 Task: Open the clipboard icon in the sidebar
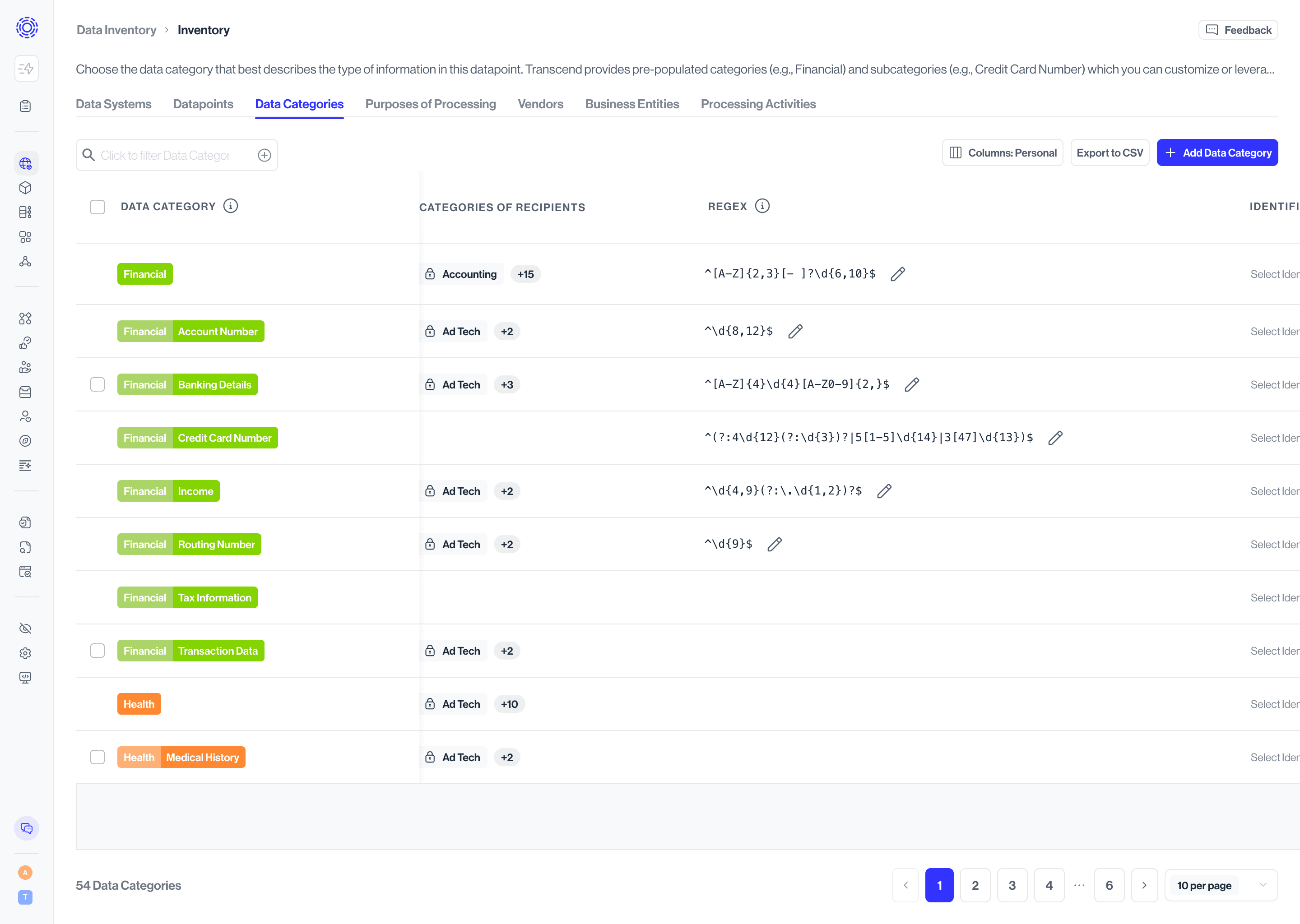pos(26,106)
